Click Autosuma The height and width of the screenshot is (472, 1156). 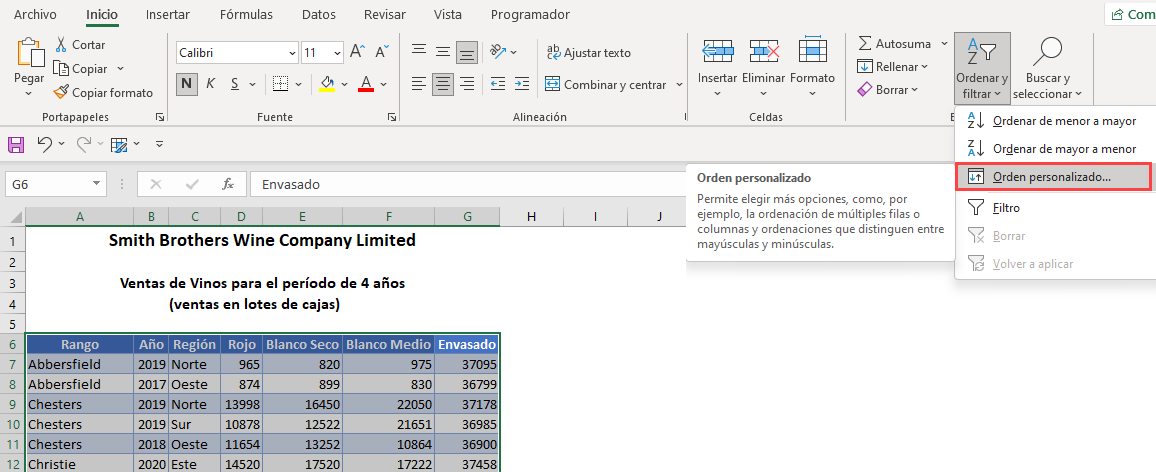click(x=894, y=44)
